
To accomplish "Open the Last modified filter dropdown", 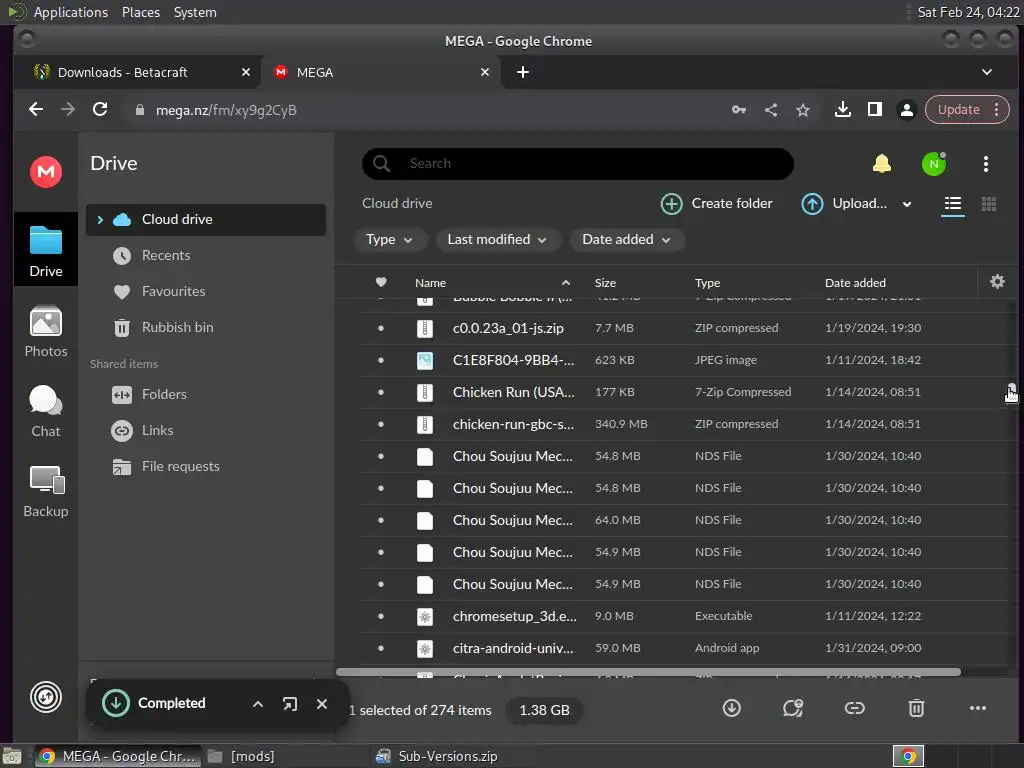I will [x=497, y=240].
